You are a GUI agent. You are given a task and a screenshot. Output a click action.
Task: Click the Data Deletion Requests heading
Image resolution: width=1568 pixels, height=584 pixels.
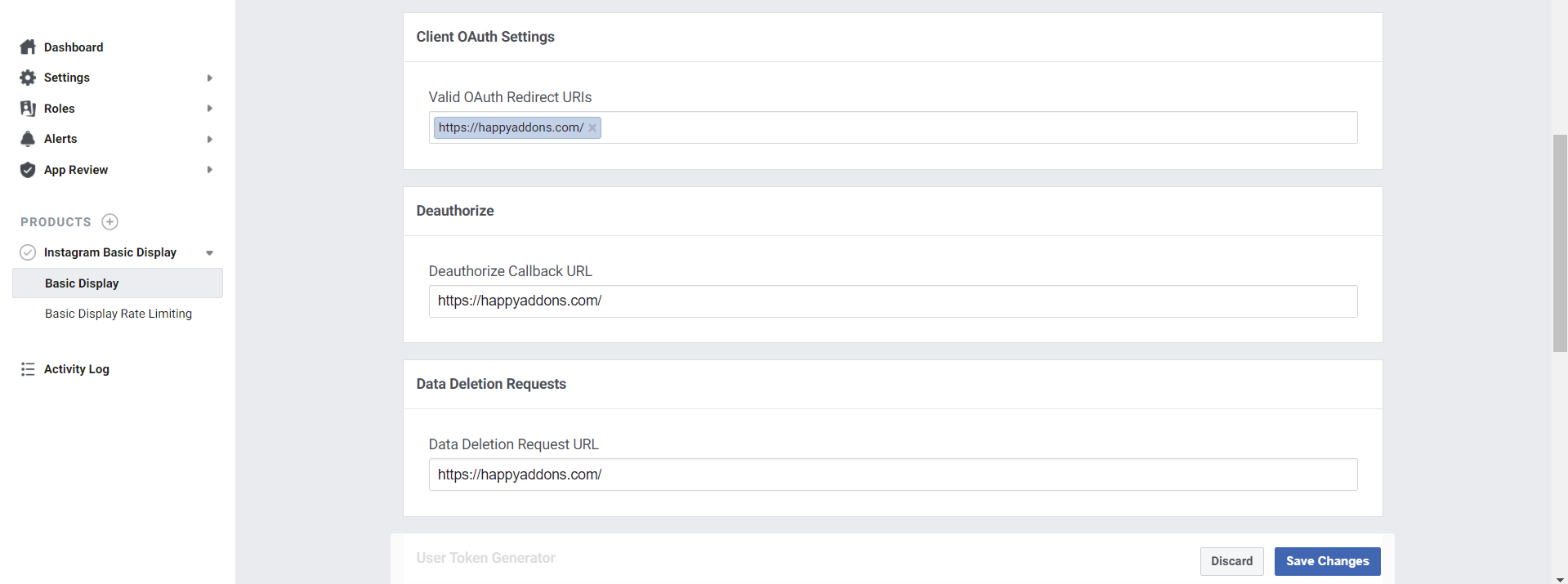(491, 384)
